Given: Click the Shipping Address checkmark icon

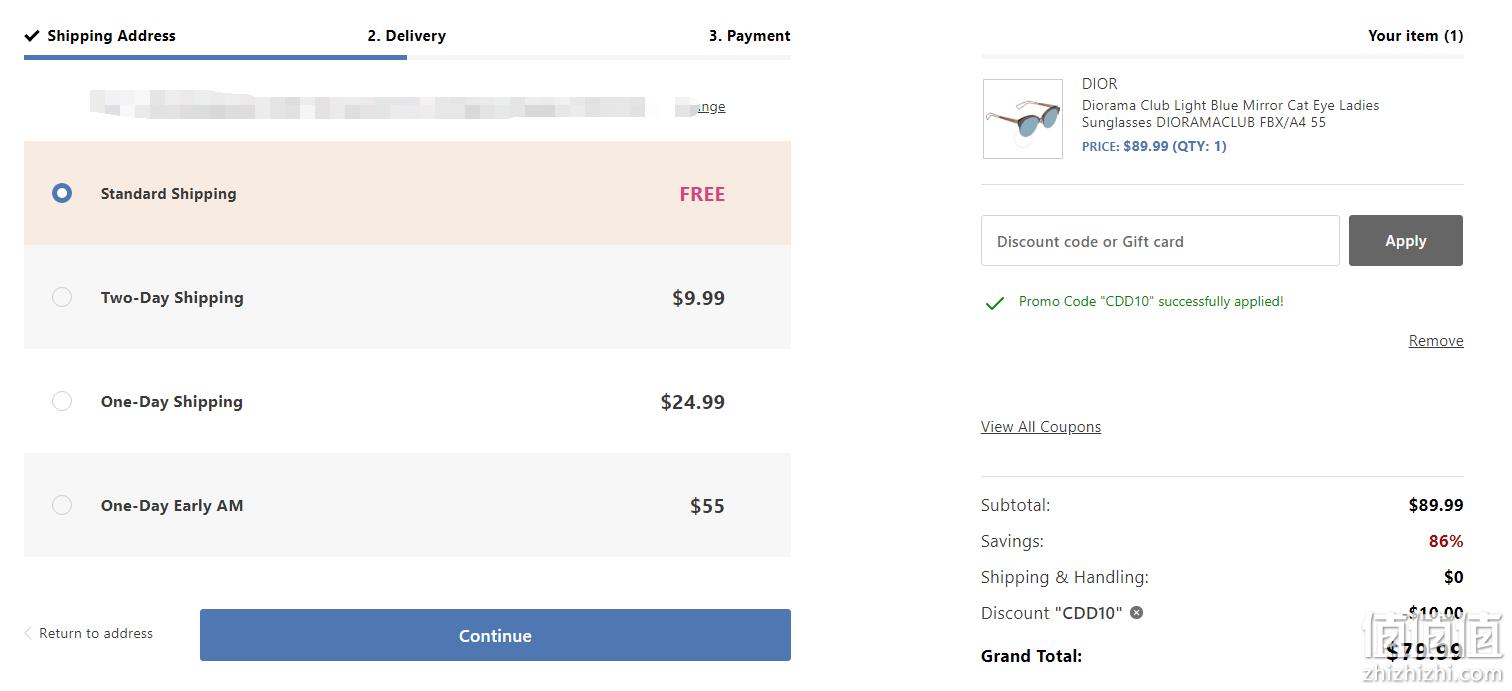Looking at the screenshot, I should (x=32, y=36).
